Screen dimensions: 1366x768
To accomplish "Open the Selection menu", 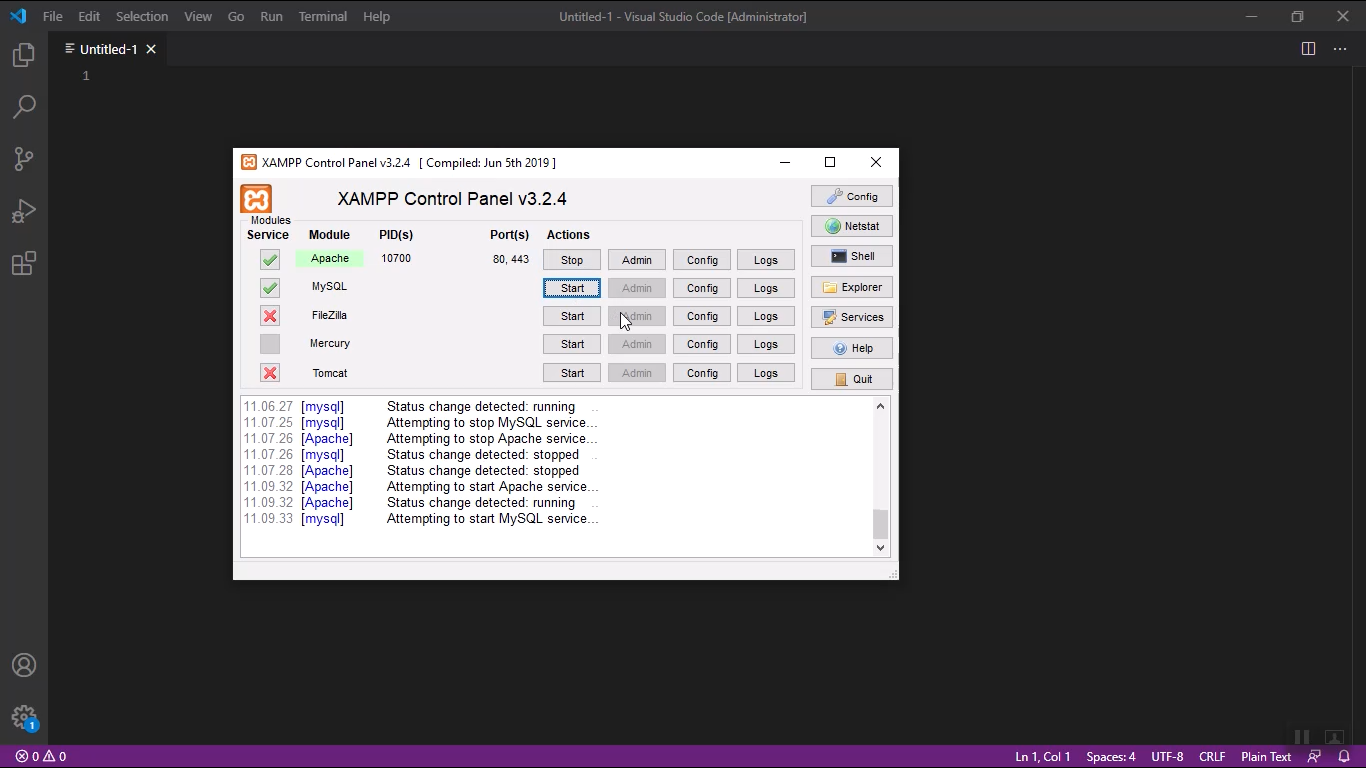I will (x=142, y=16).
